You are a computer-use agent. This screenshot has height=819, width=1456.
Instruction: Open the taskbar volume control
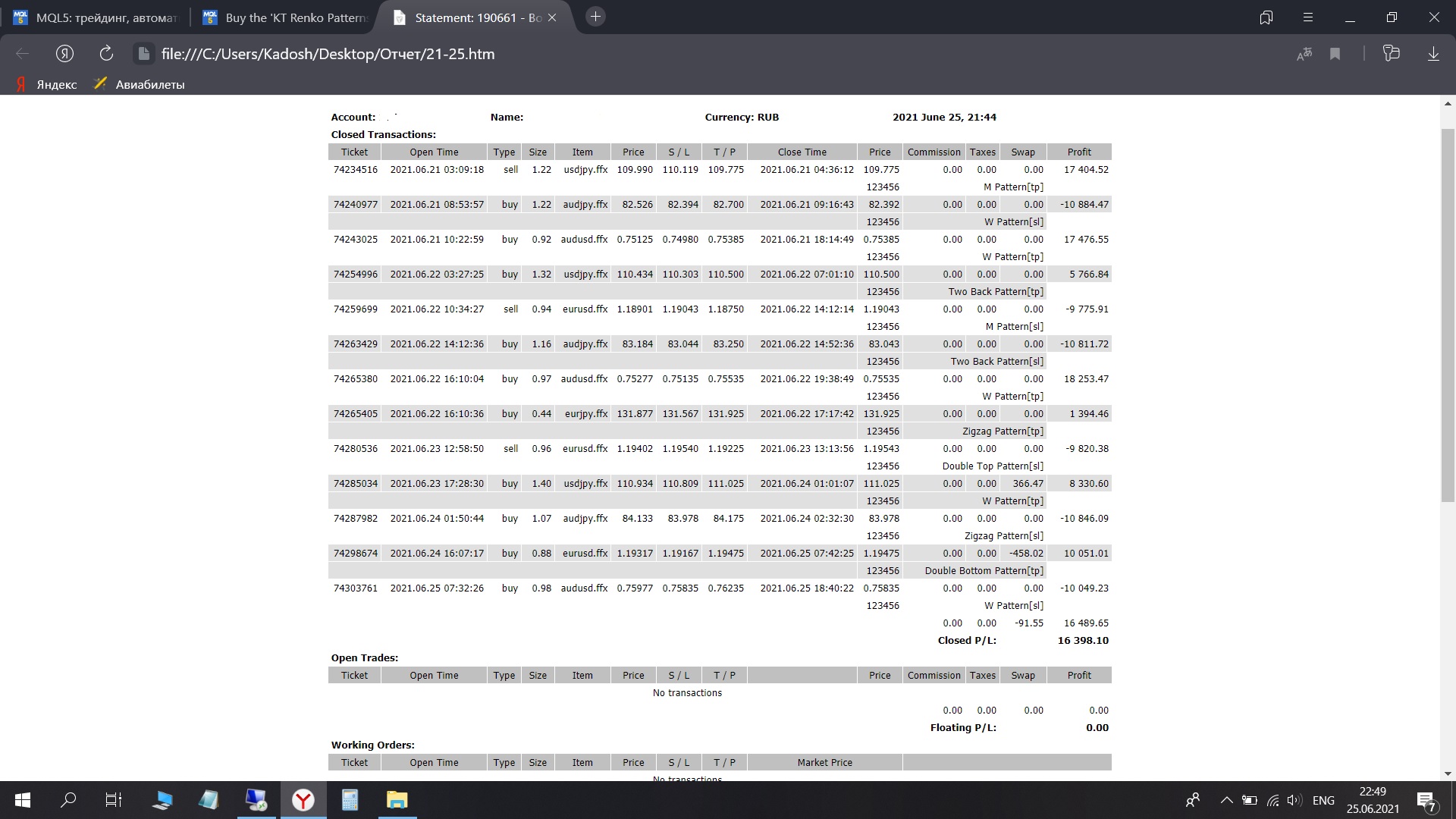pyautogui.click(x=1294, y=800)
